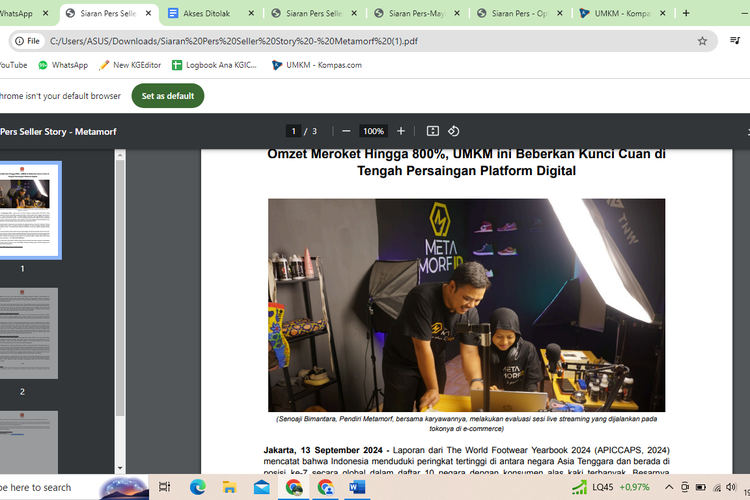The width and height of the screenshot is (750, 500).
Task: Zoom in the PDF with plus icon
Action: click(x=401, y=131)
